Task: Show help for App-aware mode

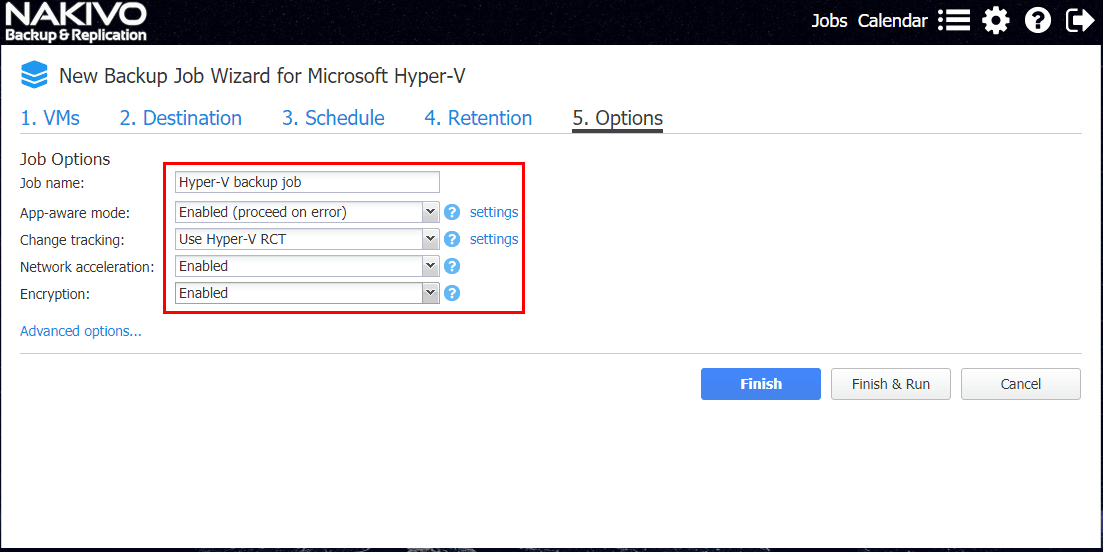Action: (452, 212)
